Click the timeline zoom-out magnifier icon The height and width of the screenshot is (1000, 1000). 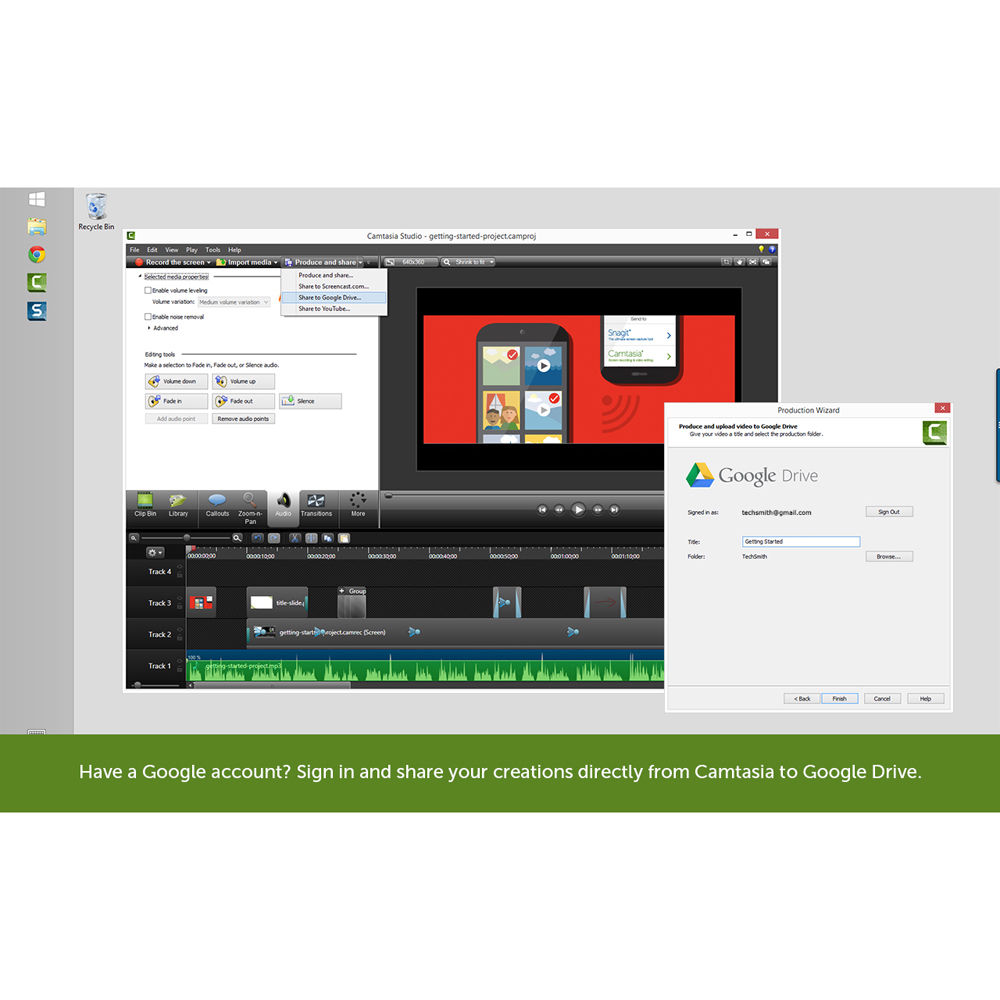(x=134, y=538)
